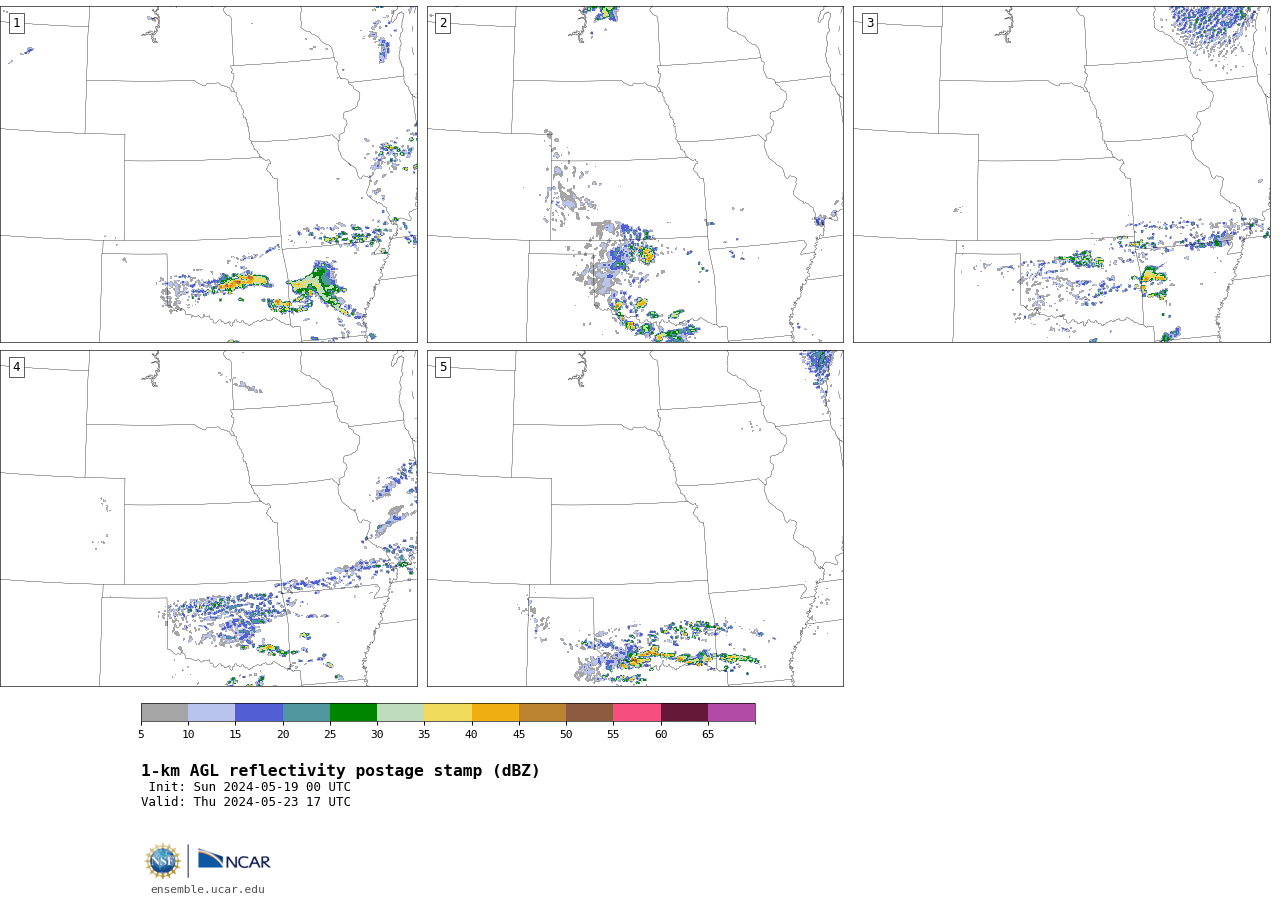This screenshot has height=901, width=1280.
Task: Open ensemble member 4 reflectivity map
Action: tap(208, 518)
